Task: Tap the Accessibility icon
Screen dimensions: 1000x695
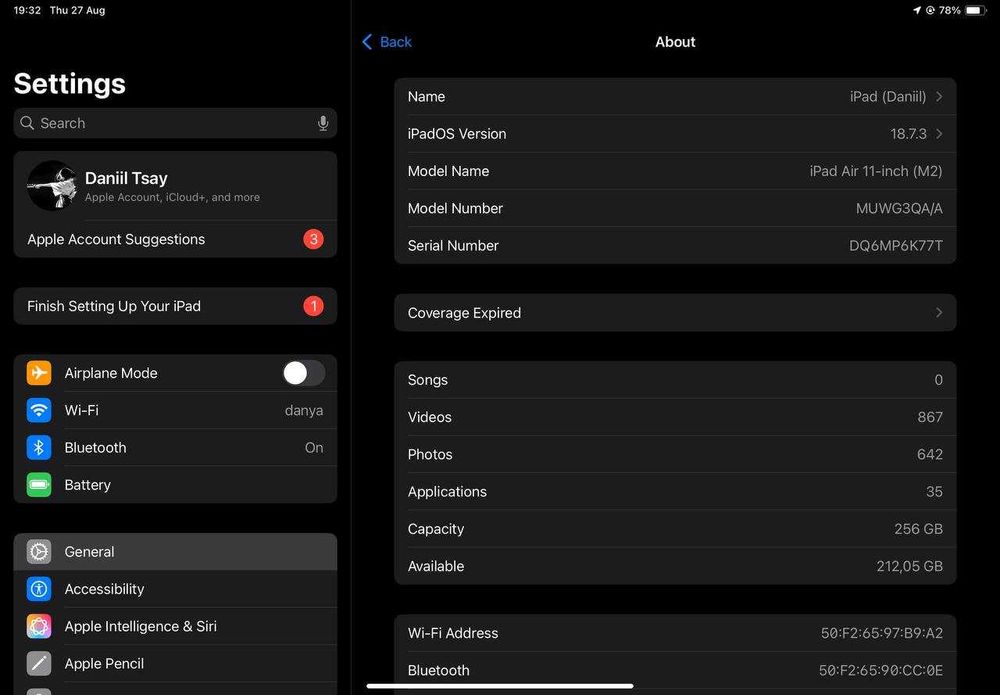Action: point(39,589)
